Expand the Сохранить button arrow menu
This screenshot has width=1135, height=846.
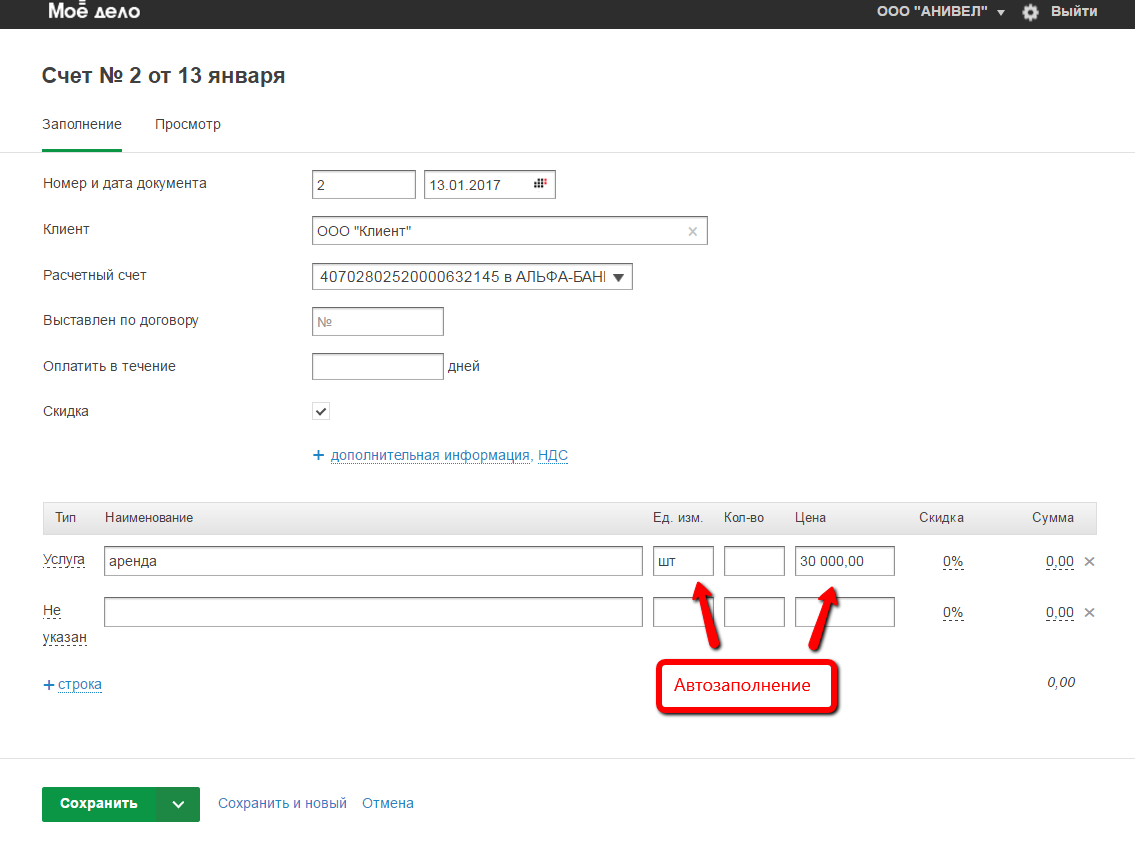point(178,804)
